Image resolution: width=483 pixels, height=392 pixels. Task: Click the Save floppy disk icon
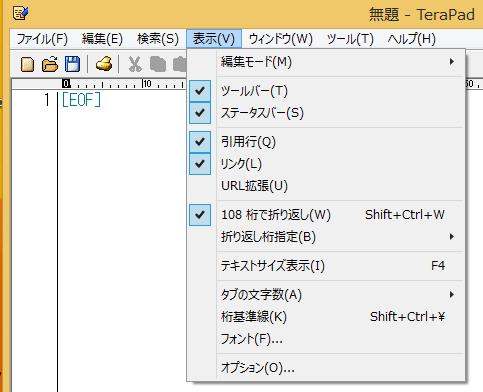coord(72,64)
